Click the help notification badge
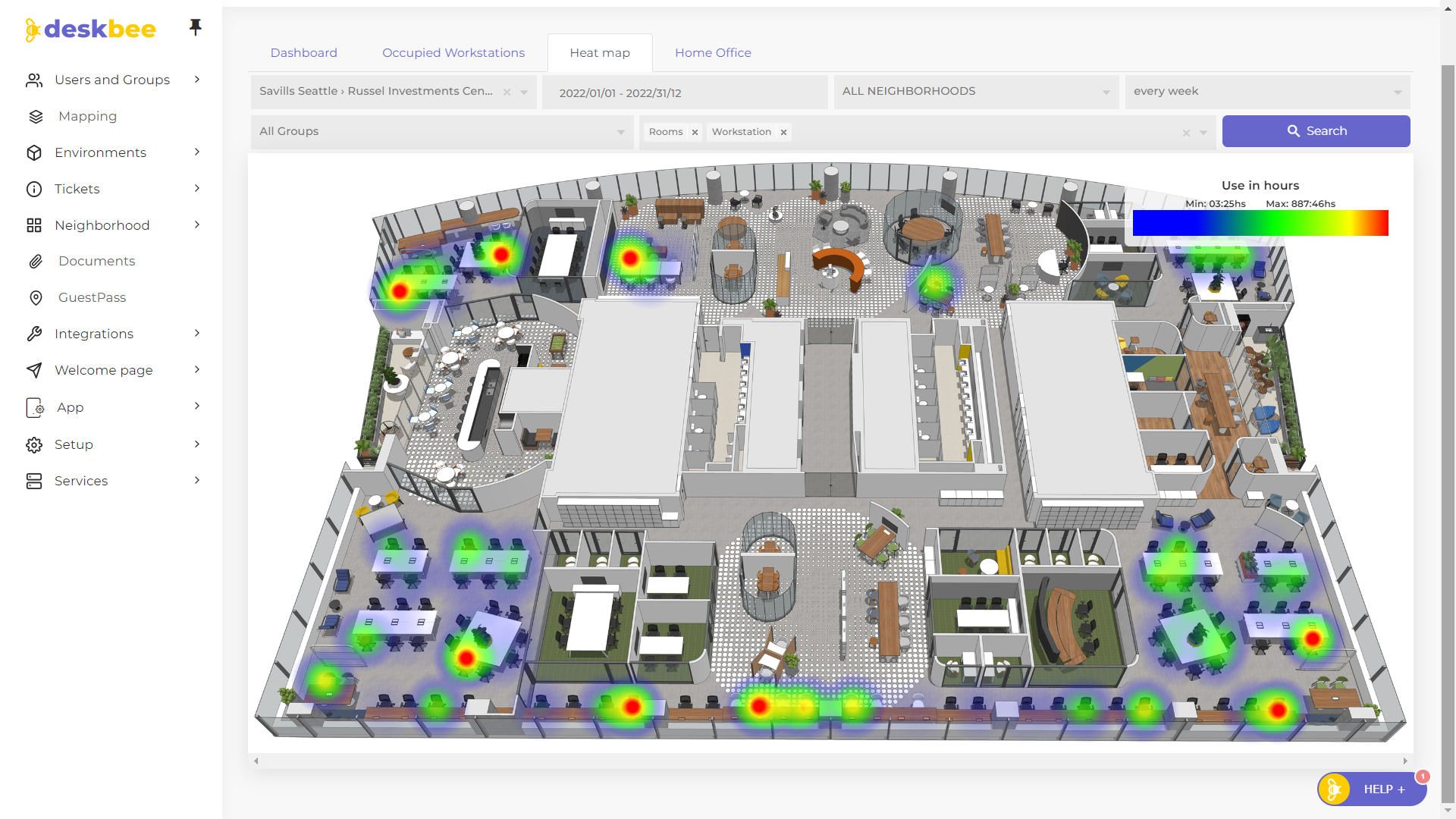This screenshot has width=1456, height=819. coord(1423,777)
